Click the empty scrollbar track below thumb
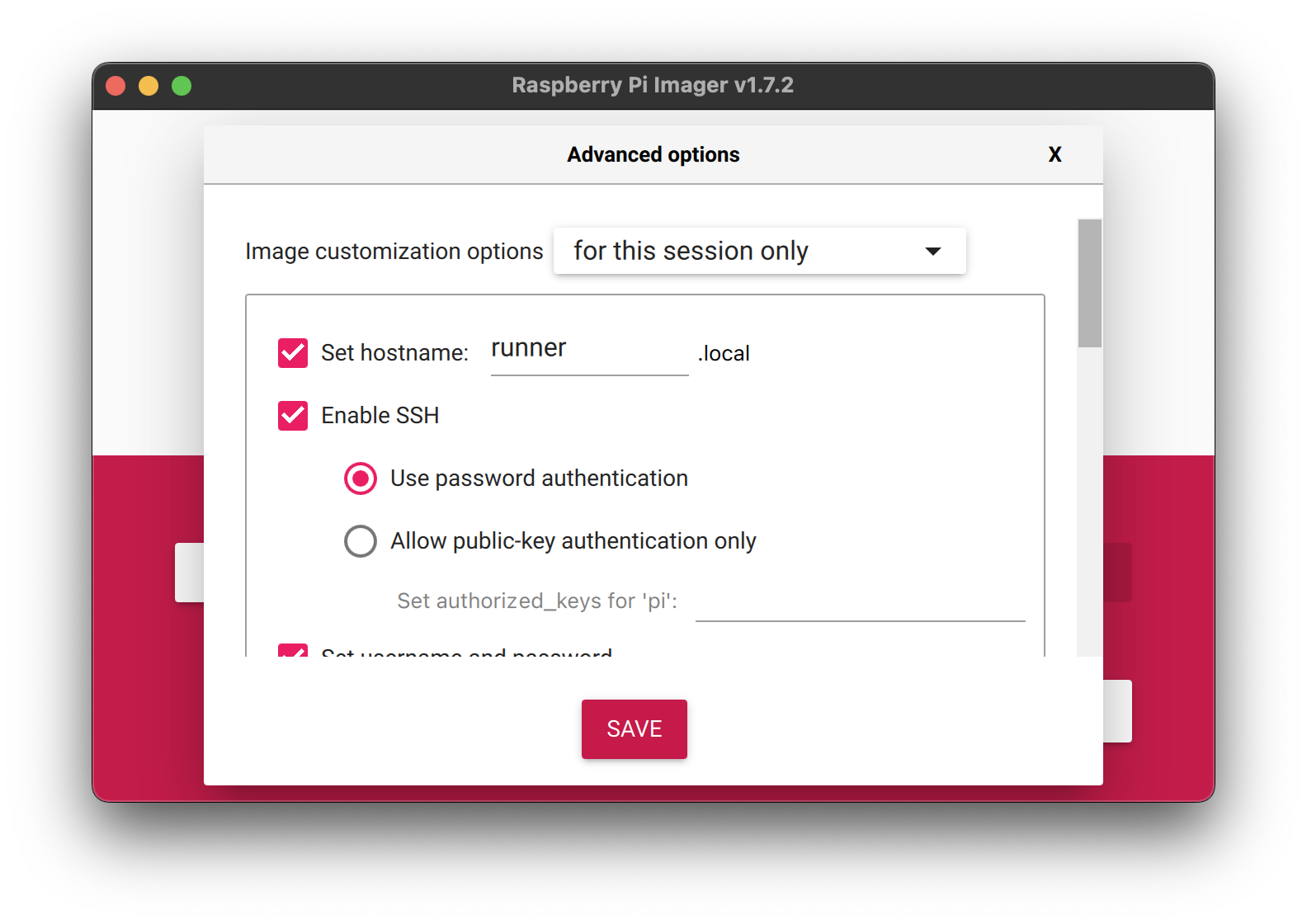The image size is (1307, 924). (1089, 495)
